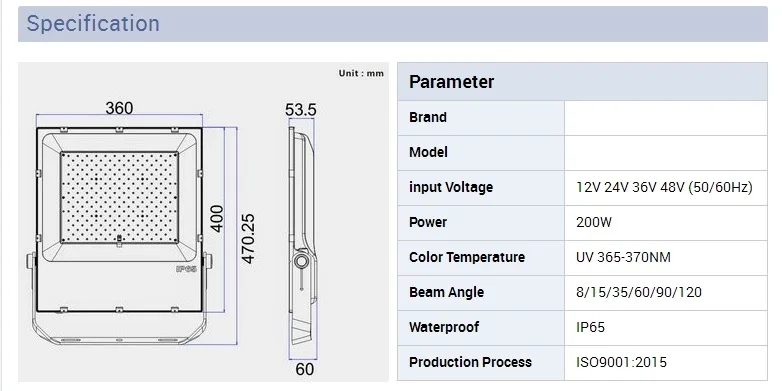Viewport: 782px width, 391px height.
Task: Select the Parameter table header
Action: 582,82
